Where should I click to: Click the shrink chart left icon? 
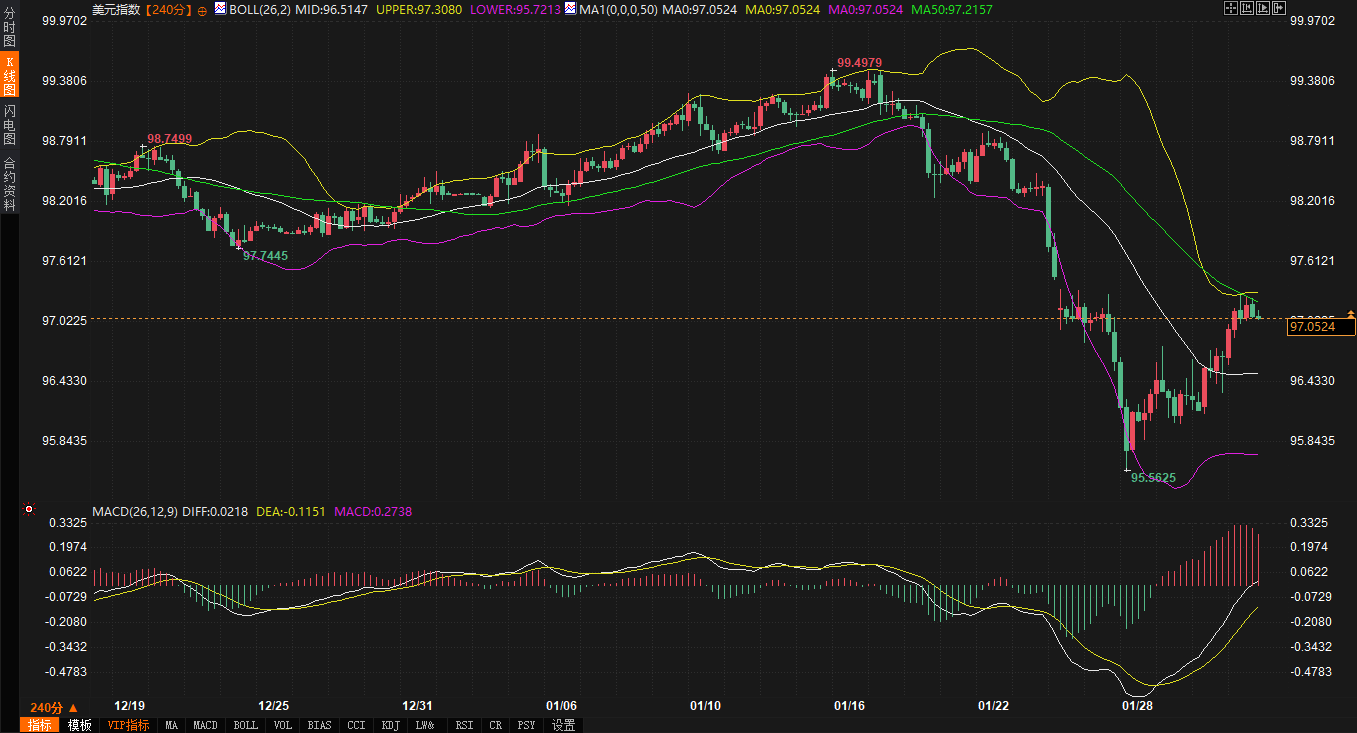1246,8
